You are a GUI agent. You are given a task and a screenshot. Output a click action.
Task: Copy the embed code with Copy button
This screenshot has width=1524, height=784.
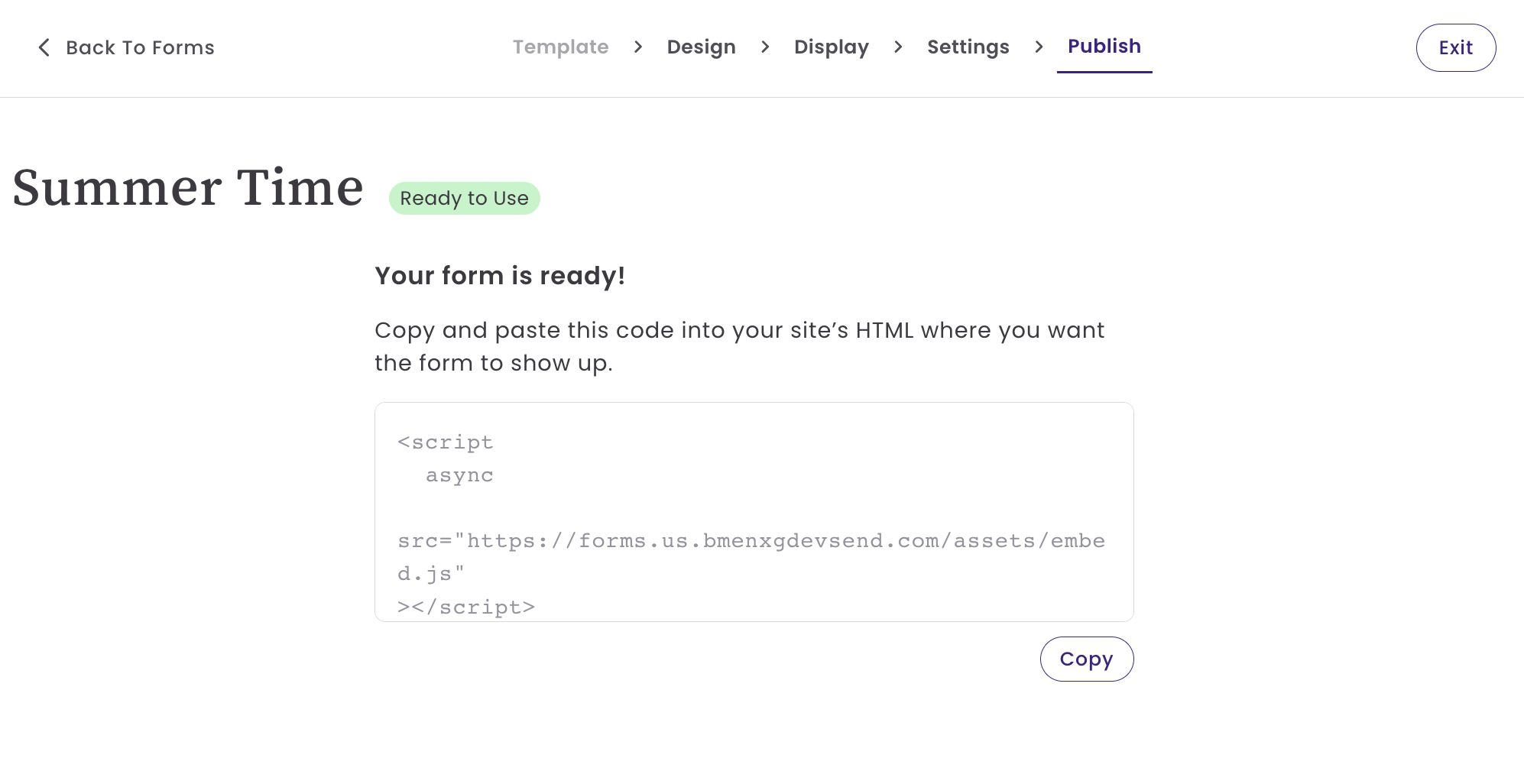pyautogui.click(x=1087, y=659)
